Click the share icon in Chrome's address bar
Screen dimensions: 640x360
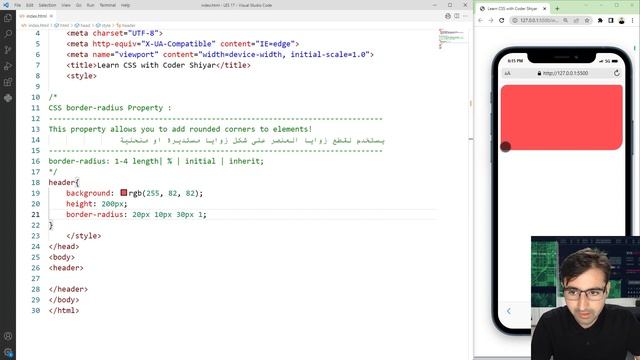(x=576, y=20)
